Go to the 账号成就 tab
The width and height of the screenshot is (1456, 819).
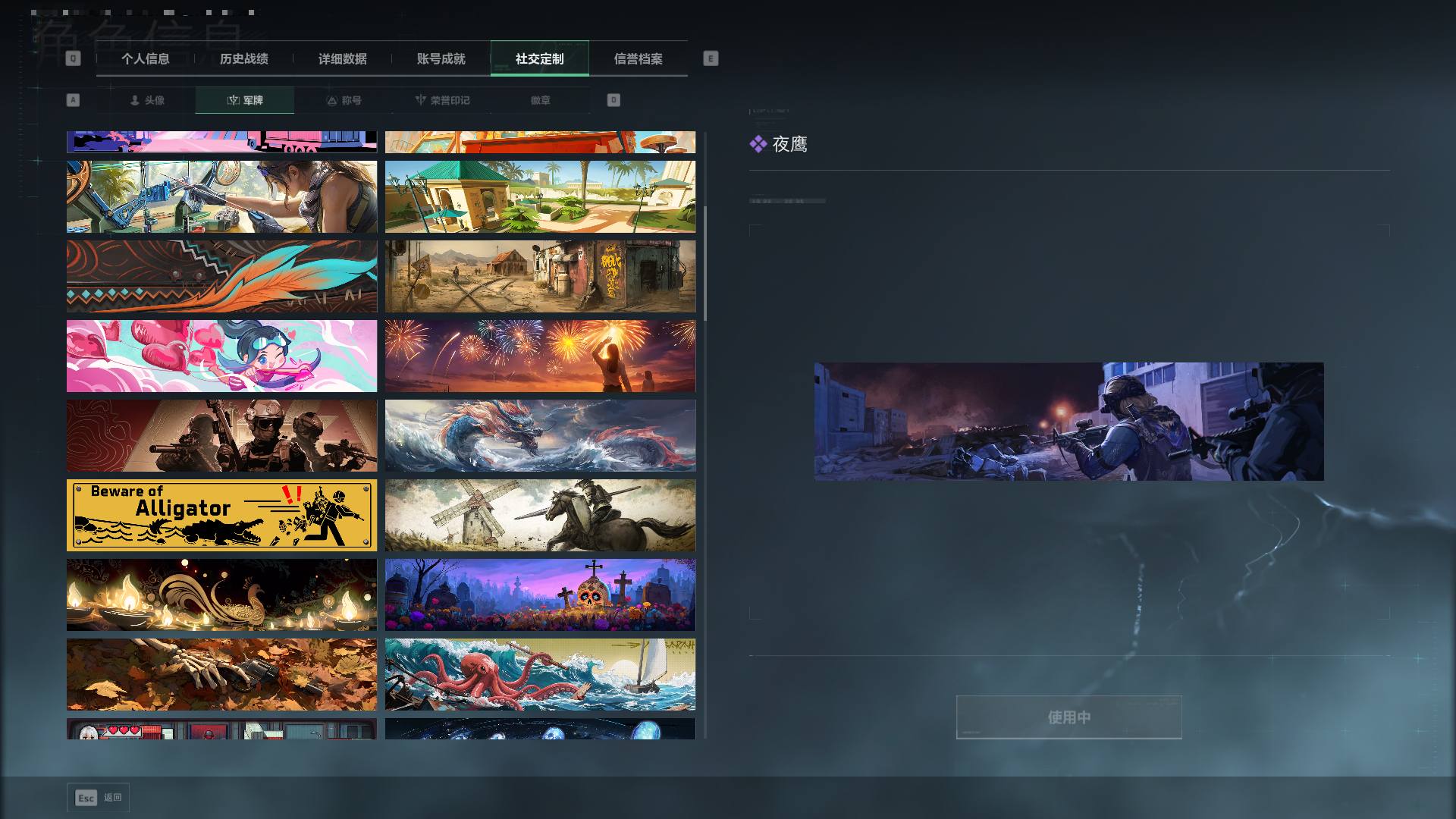click(x=441, y=58)
